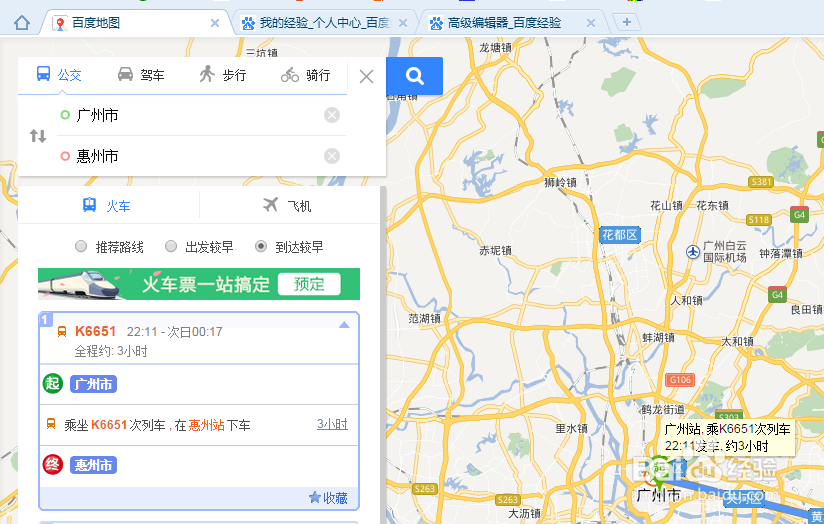Click the 终 end marker icon

pyautogui.click(x=53, y=465)
